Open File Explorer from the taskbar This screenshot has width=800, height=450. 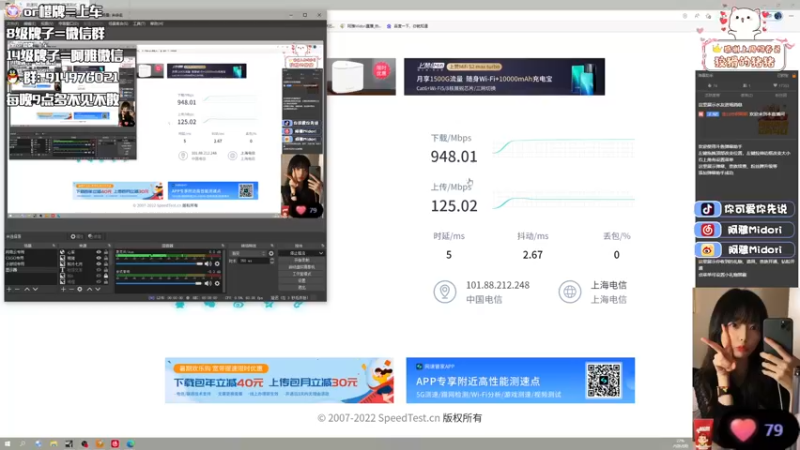(54, 444)
